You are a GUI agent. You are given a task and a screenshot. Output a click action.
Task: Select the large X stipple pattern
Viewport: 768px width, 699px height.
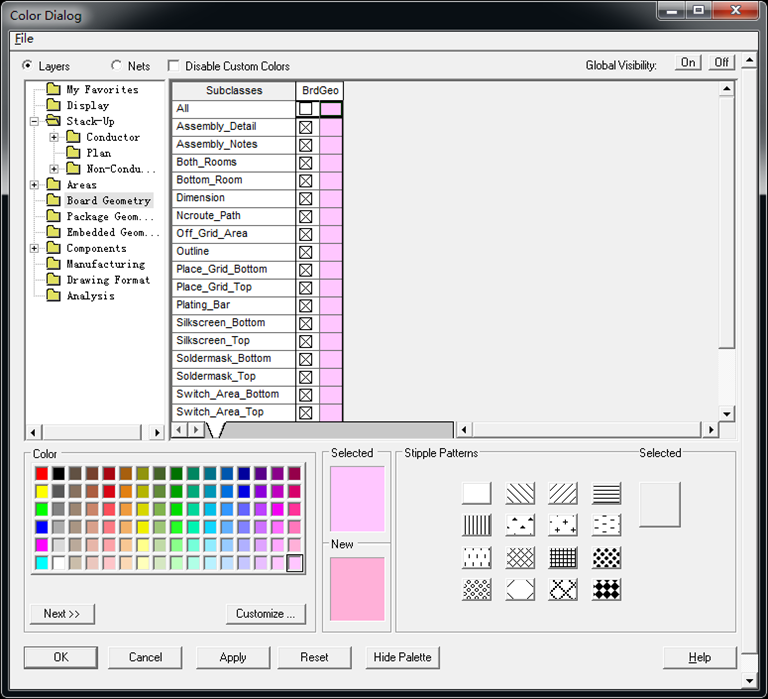pos(563,589)
